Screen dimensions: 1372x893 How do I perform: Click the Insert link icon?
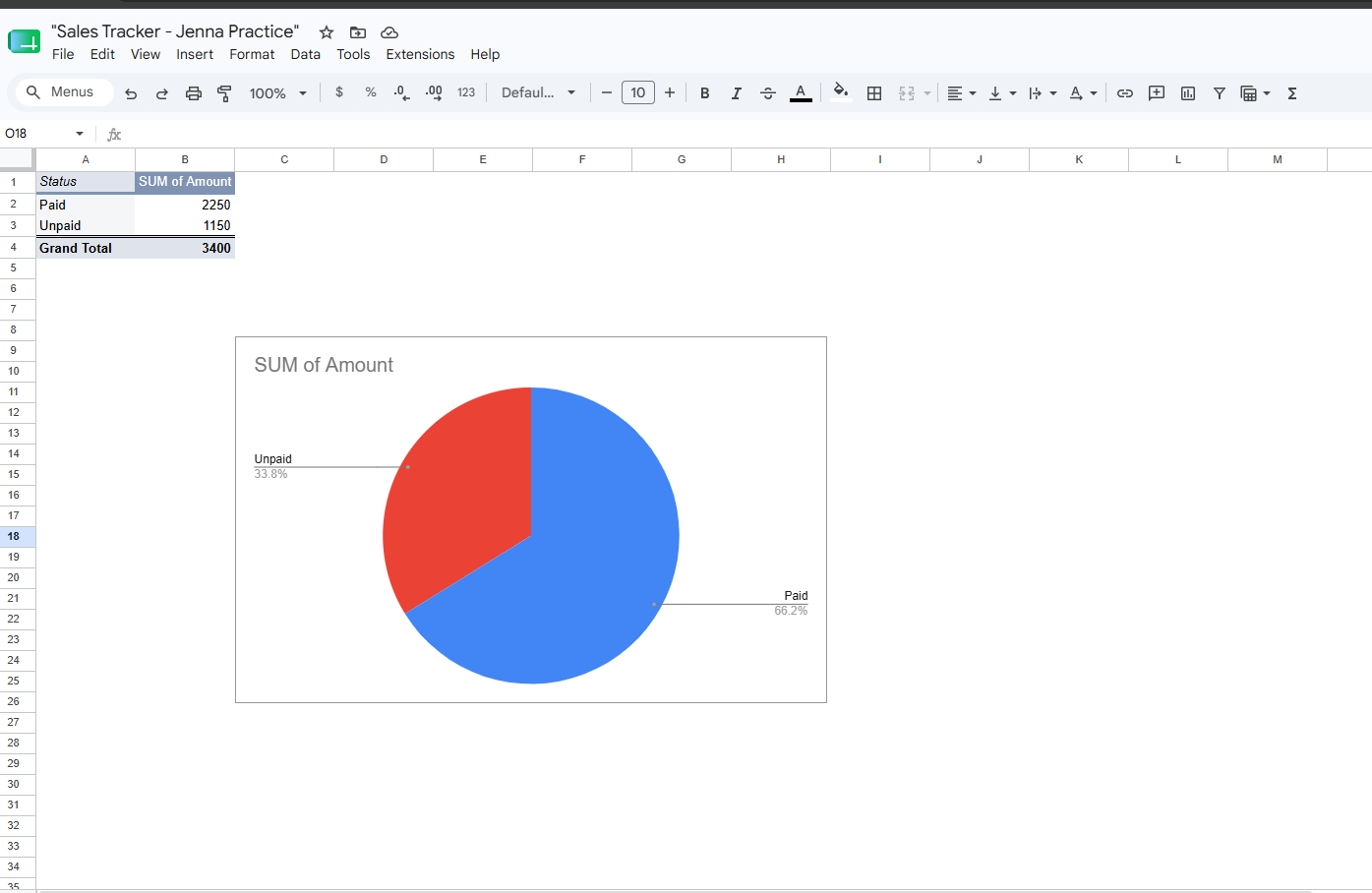pyautogui.click(x=1125, y=93)
